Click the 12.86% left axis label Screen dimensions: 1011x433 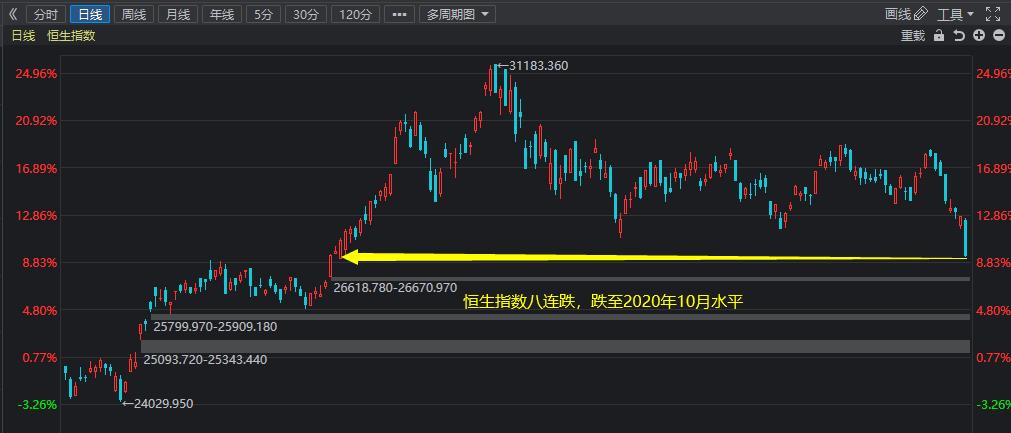(x=37, y=215)
